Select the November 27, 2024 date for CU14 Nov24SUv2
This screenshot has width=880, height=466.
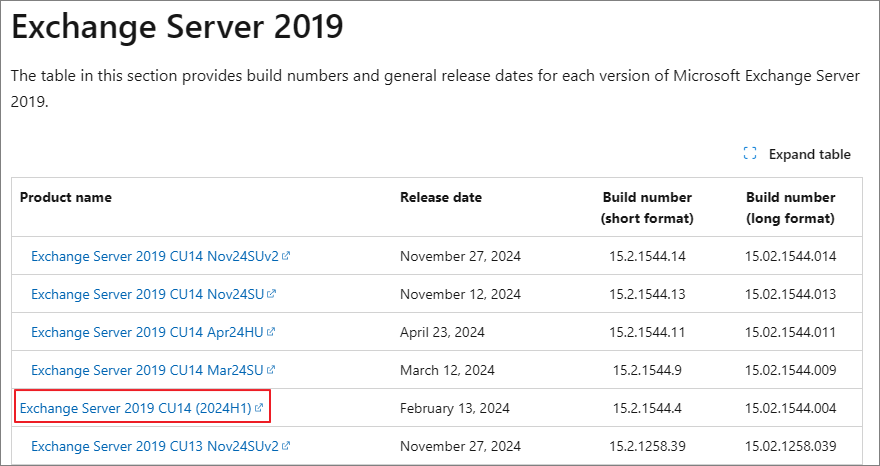(460, 257)
